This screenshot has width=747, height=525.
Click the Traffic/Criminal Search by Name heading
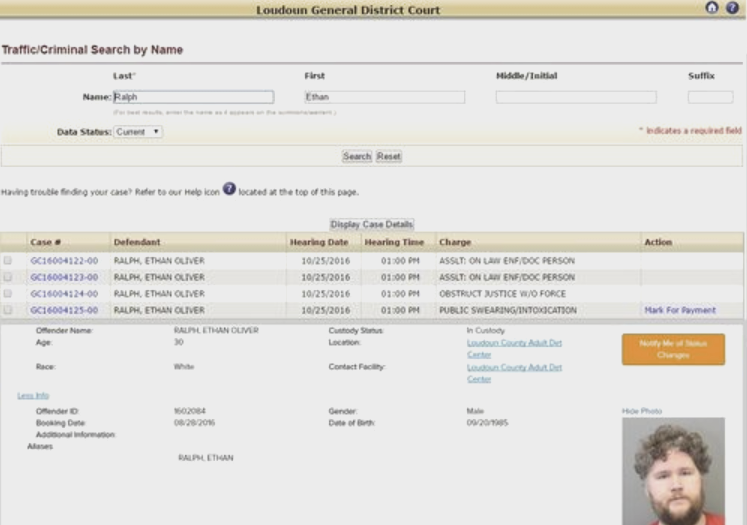(92, 50)
